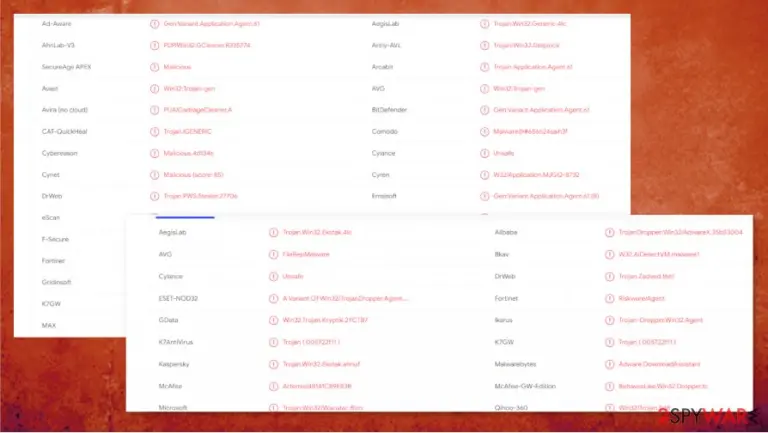768x433 pixels.
Task: Click the warning icon in the Cynet row
Action: click(x=154, y=175)
